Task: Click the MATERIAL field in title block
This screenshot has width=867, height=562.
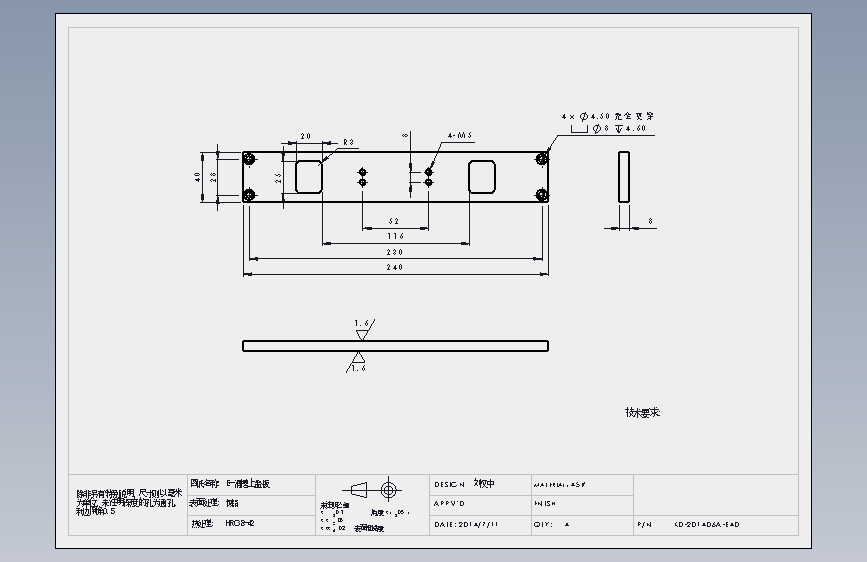Action: click(x=582, y=485)
